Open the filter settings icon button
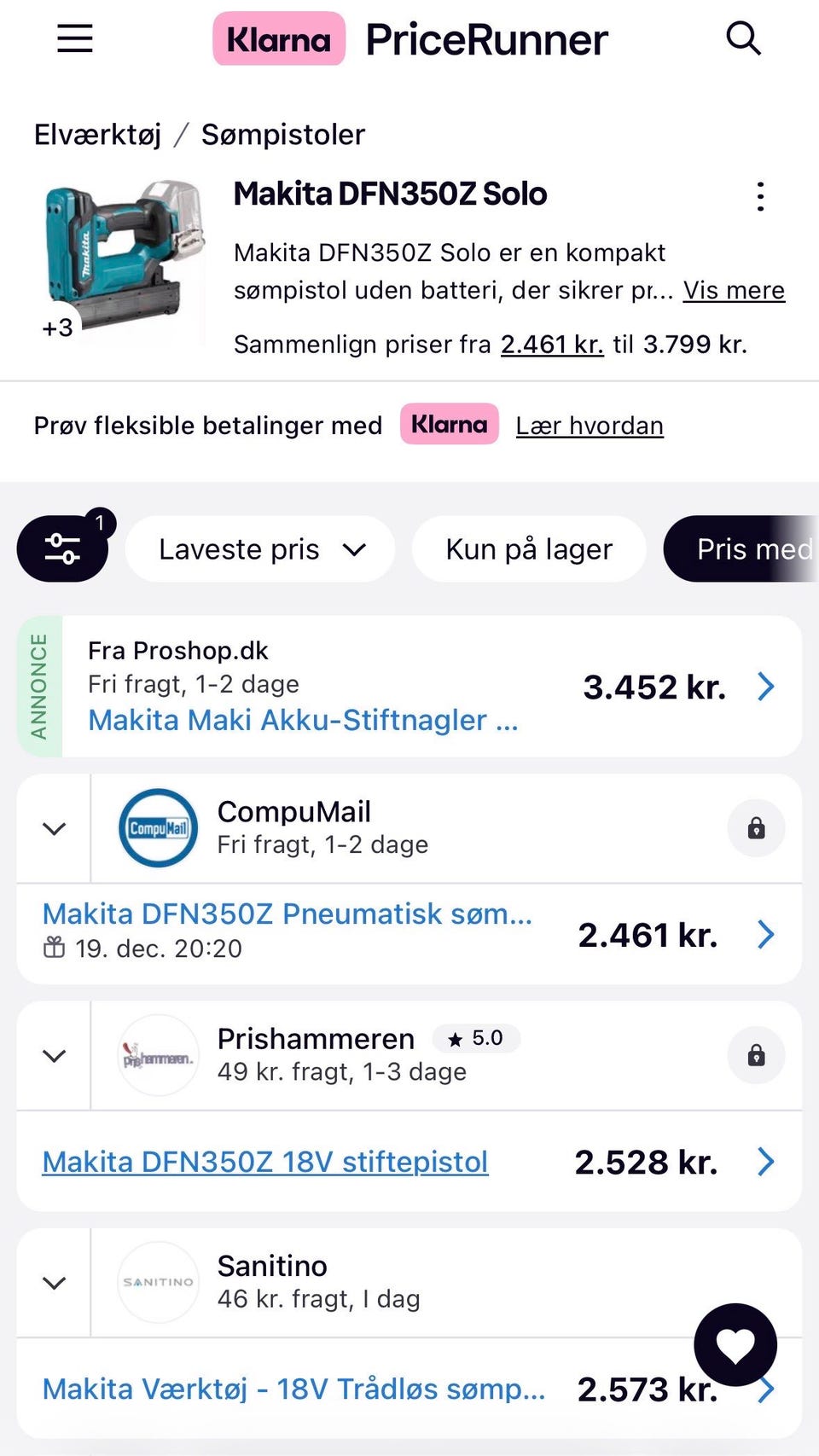Viewport: 819px width, 1456px height. pyautogui.click(x=62, y=548)
